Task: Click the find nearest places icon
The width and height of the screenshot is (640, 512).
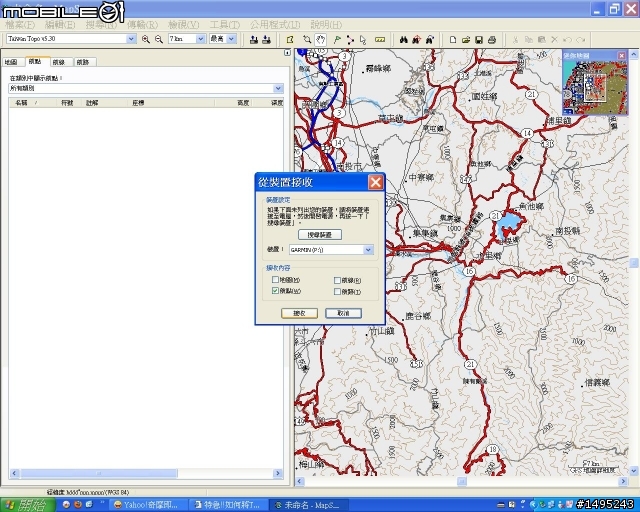Action: pos(416,40)
